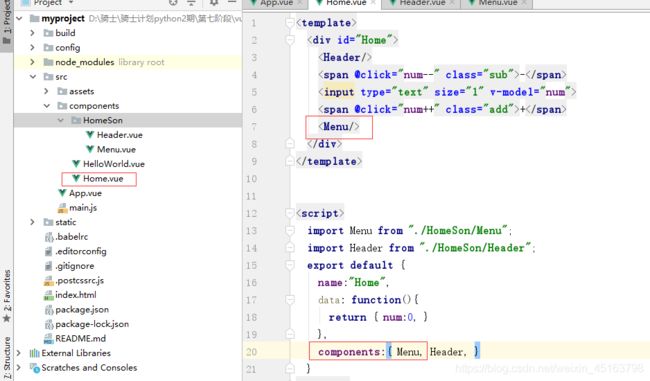Viewport: 650px width, 381px height.
Task: Open the Favorites tool window
Action: (7, 296)
